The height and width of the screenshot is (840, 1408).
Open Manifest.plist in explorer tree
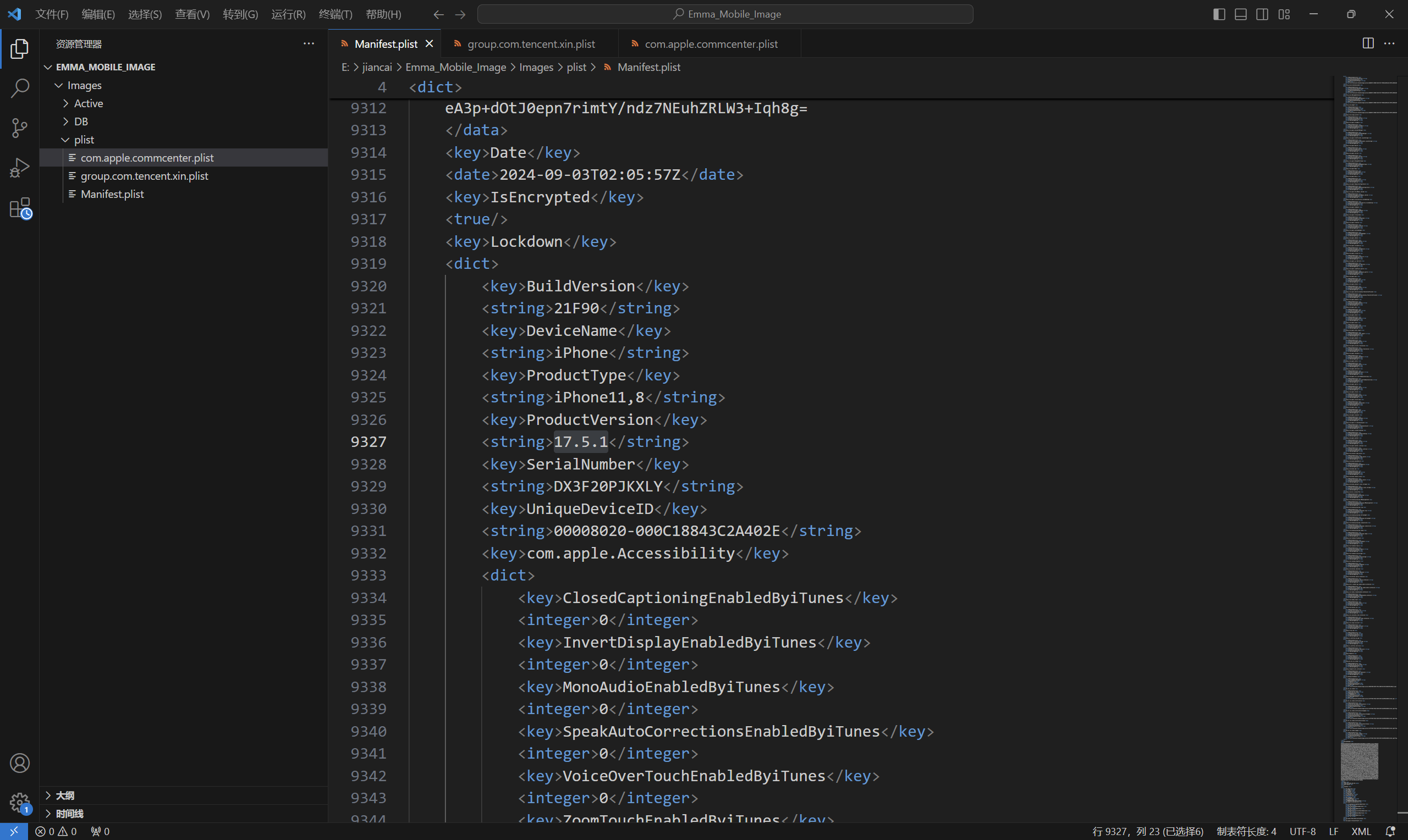point(184,194)
